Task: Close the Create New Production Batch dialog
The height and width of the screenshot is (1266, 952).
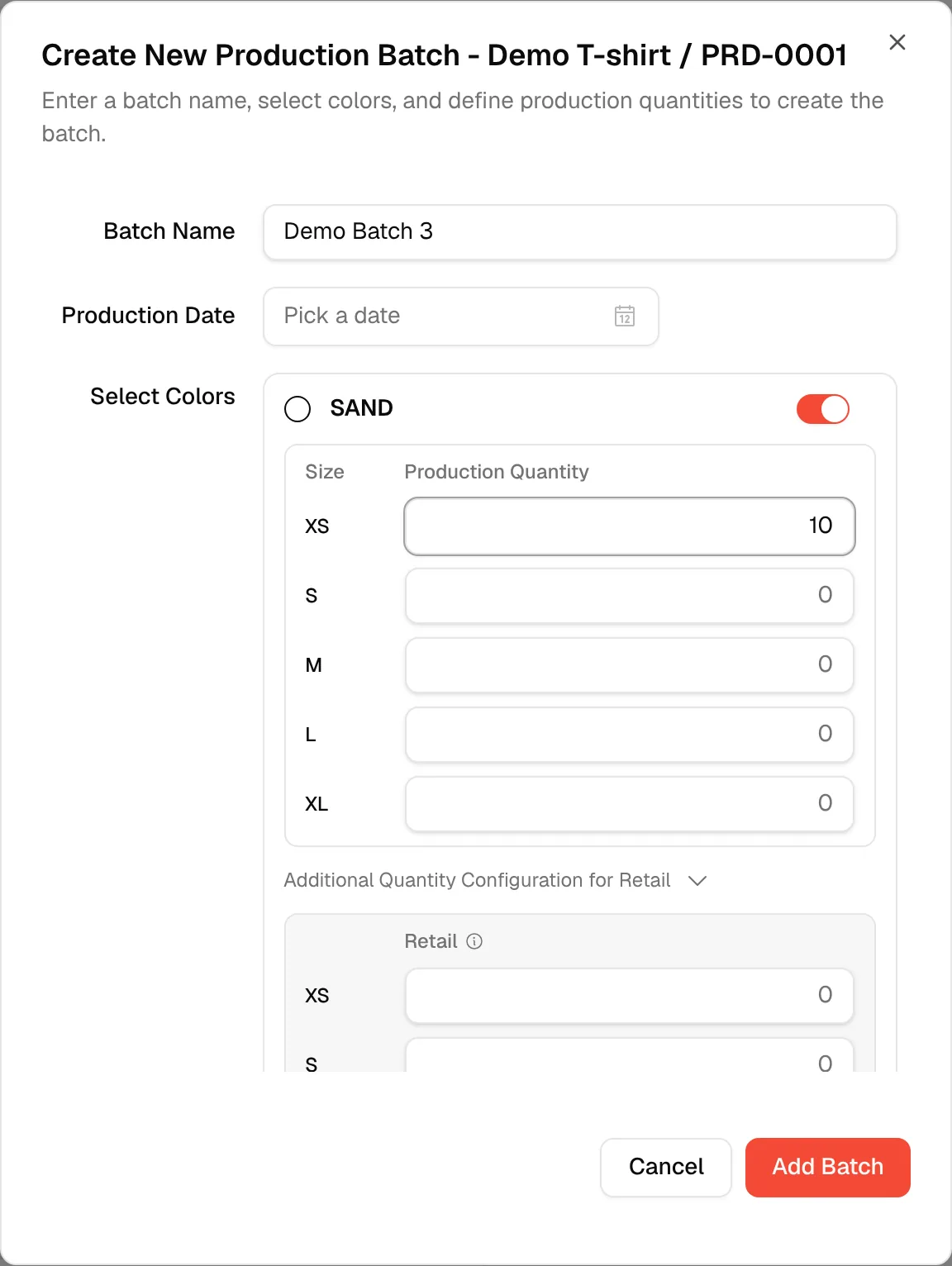Action: 897,42
